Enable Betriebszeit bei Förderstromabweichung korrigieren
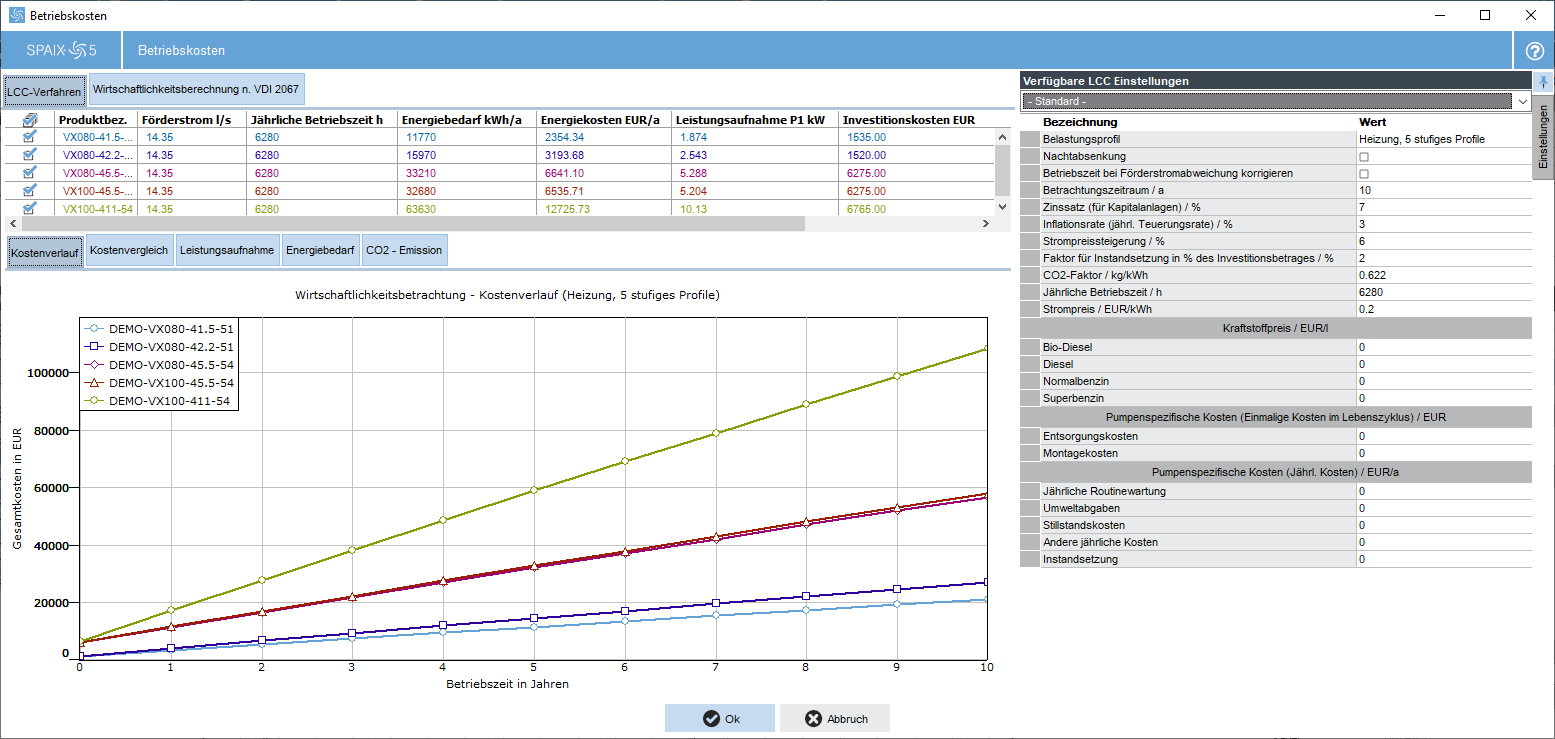Image resolution: width=1555 pixels, height=739 pixels. tap(1364, 174)
